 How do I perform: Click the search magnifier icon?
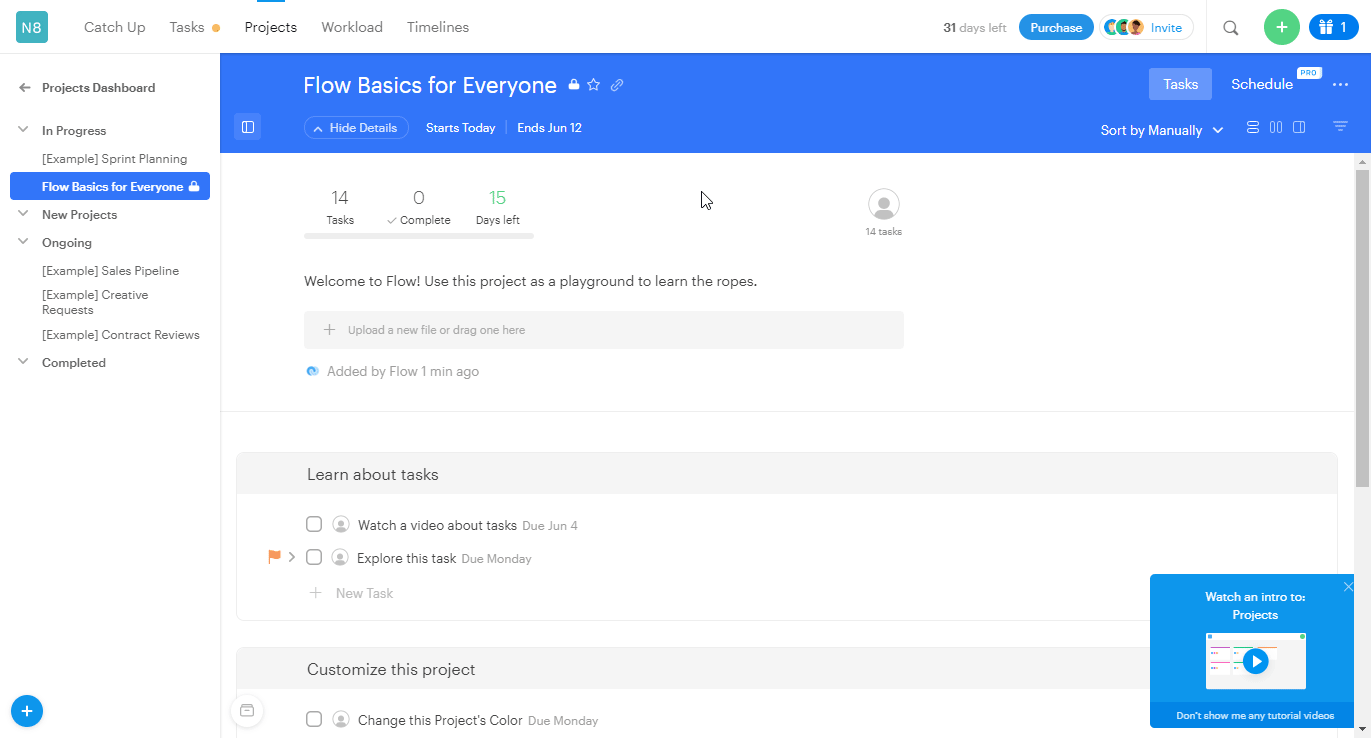(1231, 28)
